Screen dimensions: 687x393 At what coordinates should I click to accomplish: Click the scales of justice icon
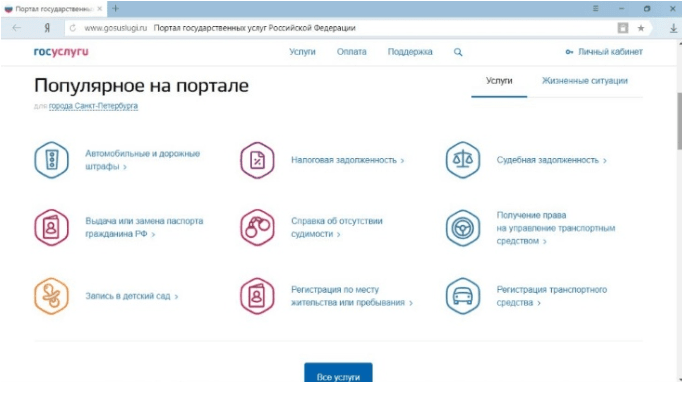[x=463, y=160]
